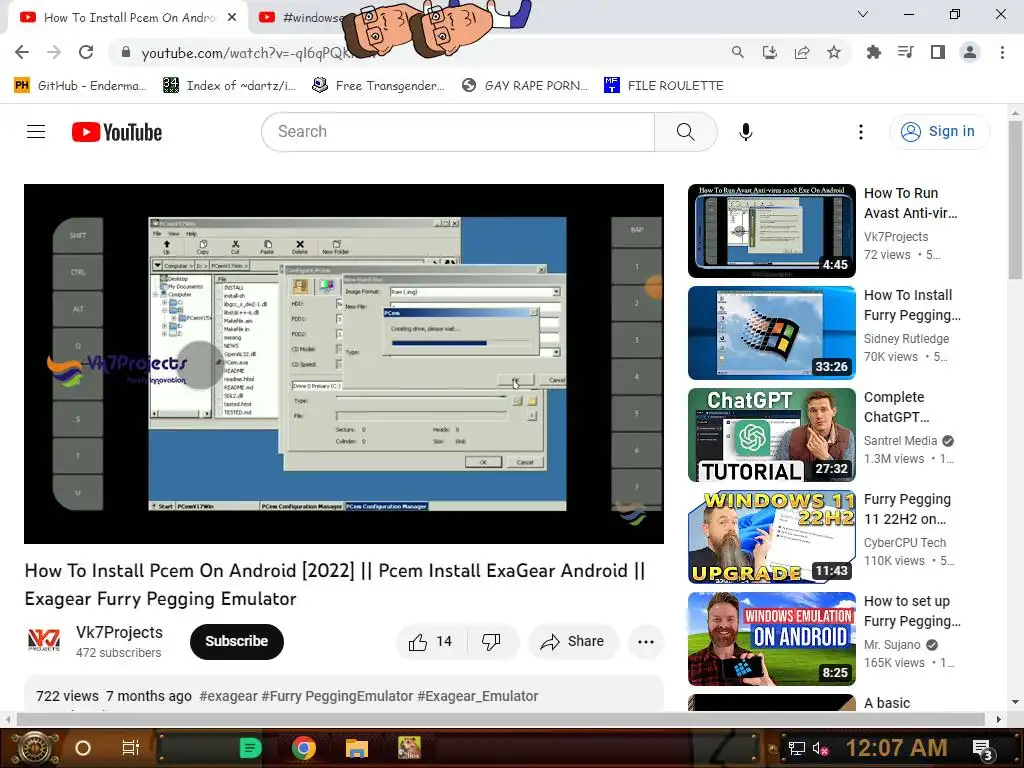Sign in to YouTube
Screen dimensions: 1024x768
[939, 132]
